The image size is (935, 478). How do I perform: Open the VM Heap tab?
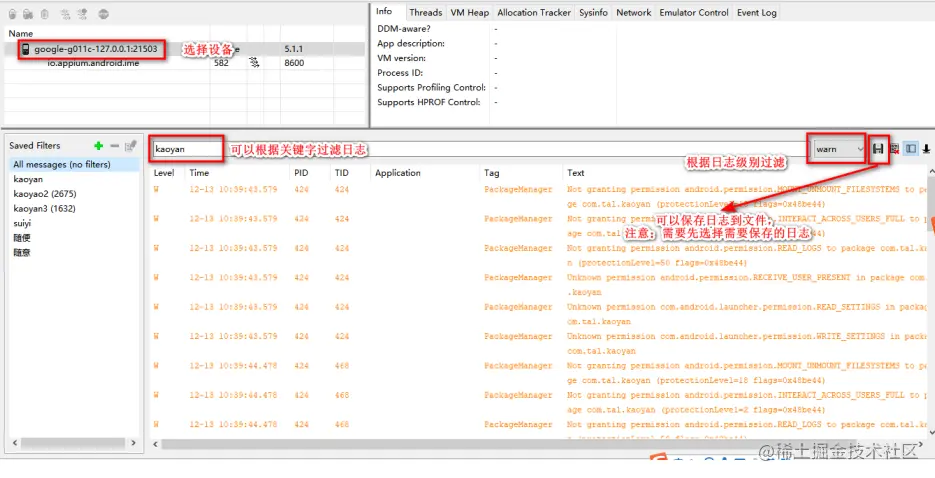pos(470,13)
